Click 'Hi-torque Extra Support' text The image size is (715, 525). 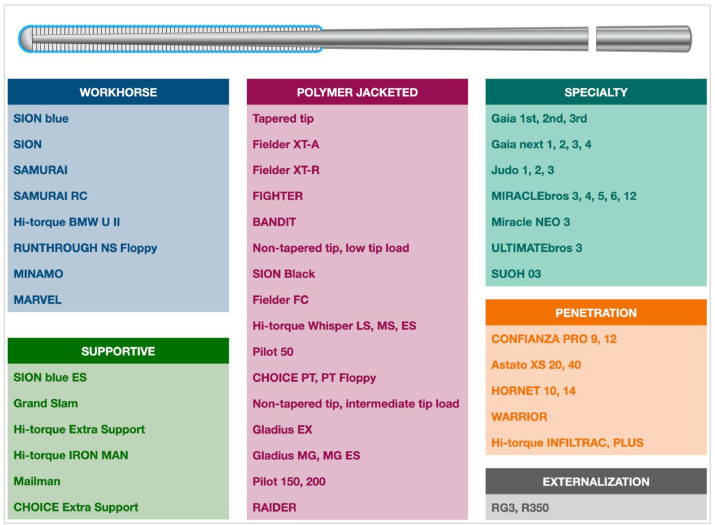[79, 430]
